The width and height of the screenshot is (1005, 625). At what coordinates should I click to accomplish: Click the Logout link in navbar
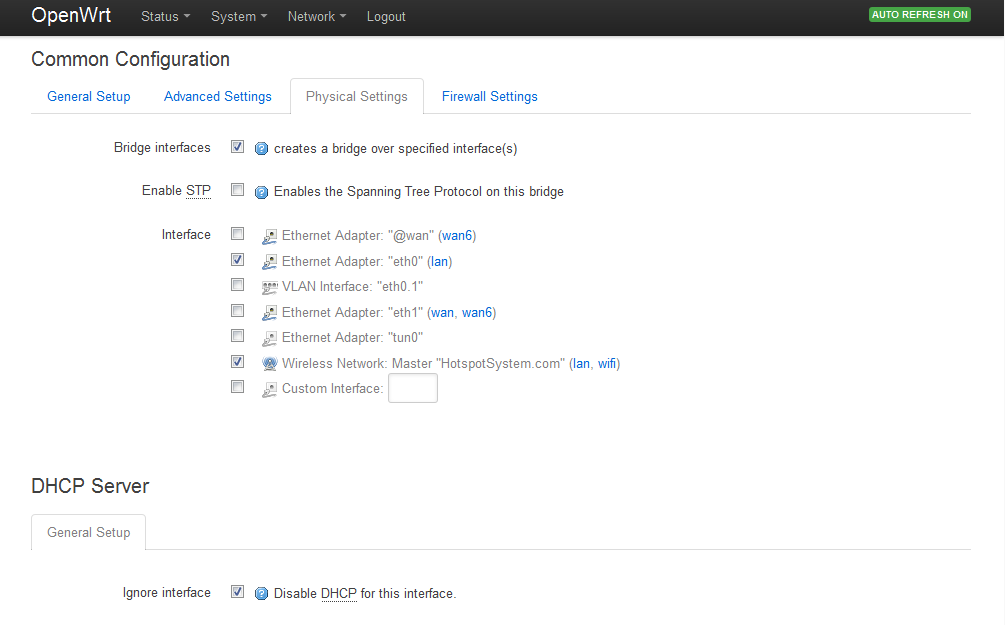386,17
